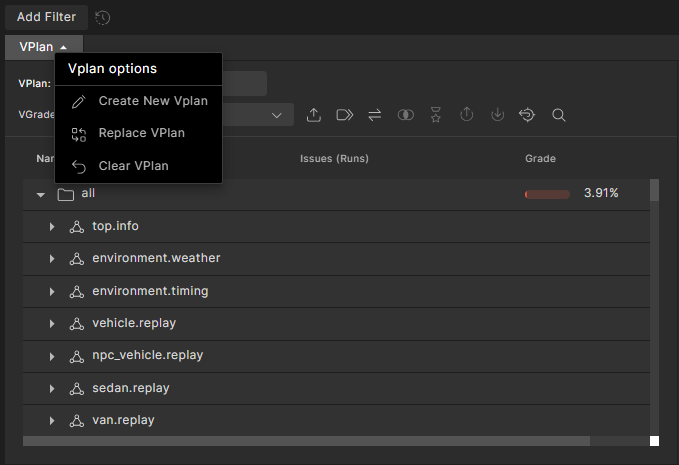Select Replace VPlan menu option

141,133
